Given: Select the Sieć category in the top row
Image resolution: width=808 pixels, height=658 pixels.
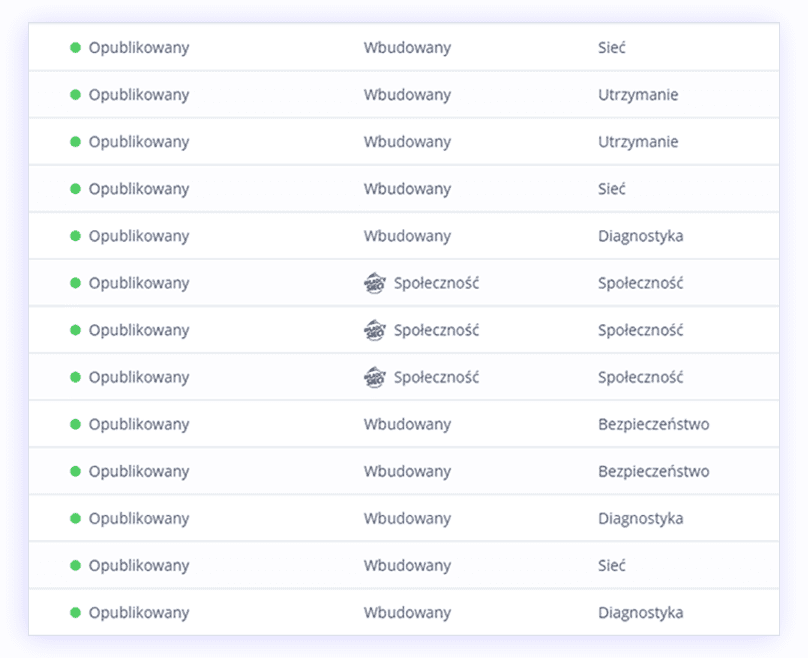Looking at the screenshot, I should click(612, 47).
